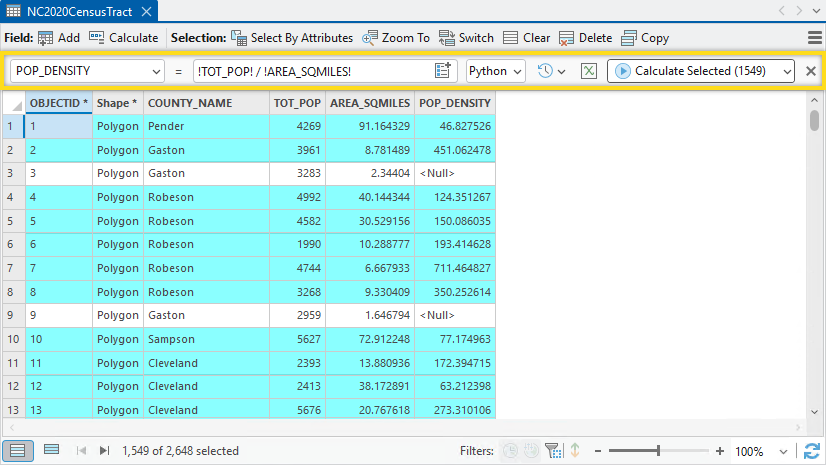826x465 pixels.
Task: Clear the selection
Action: click(527, 38)
